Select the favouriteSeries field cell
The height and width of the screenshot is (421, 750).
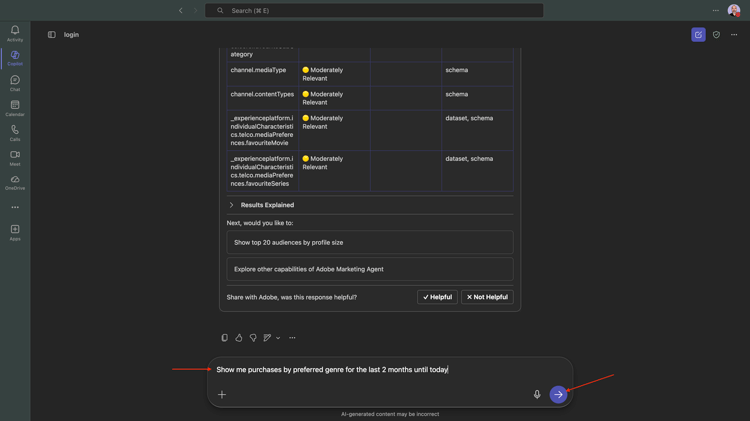263,171
